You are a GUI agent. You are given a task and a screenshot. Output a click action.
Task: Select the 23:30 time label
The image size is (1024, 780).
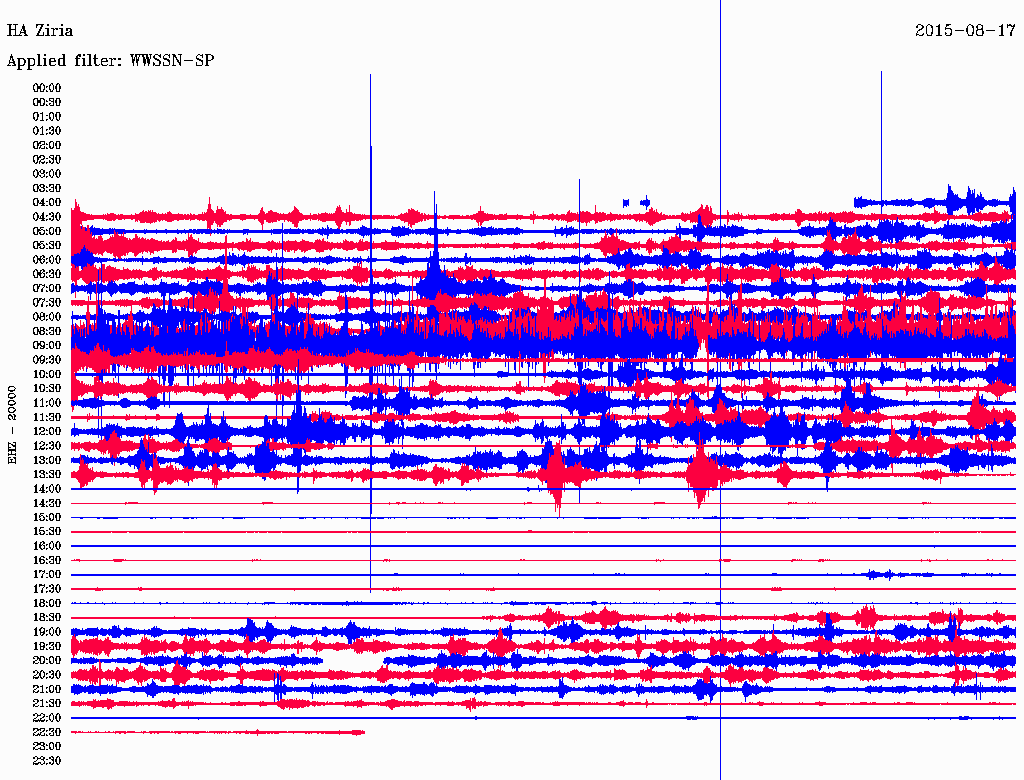click(x=47, y=761)
